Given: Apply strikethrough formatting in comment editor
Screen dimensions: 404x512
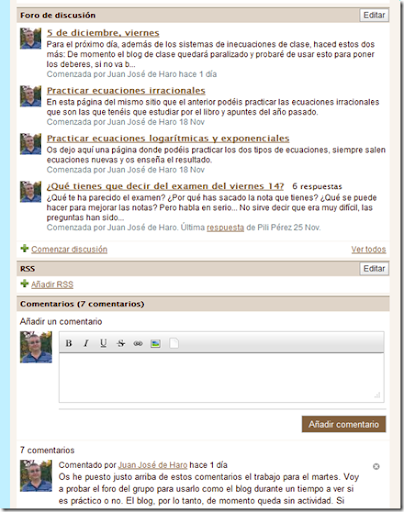Looking at the screenshot, I should tap(121, 343).
